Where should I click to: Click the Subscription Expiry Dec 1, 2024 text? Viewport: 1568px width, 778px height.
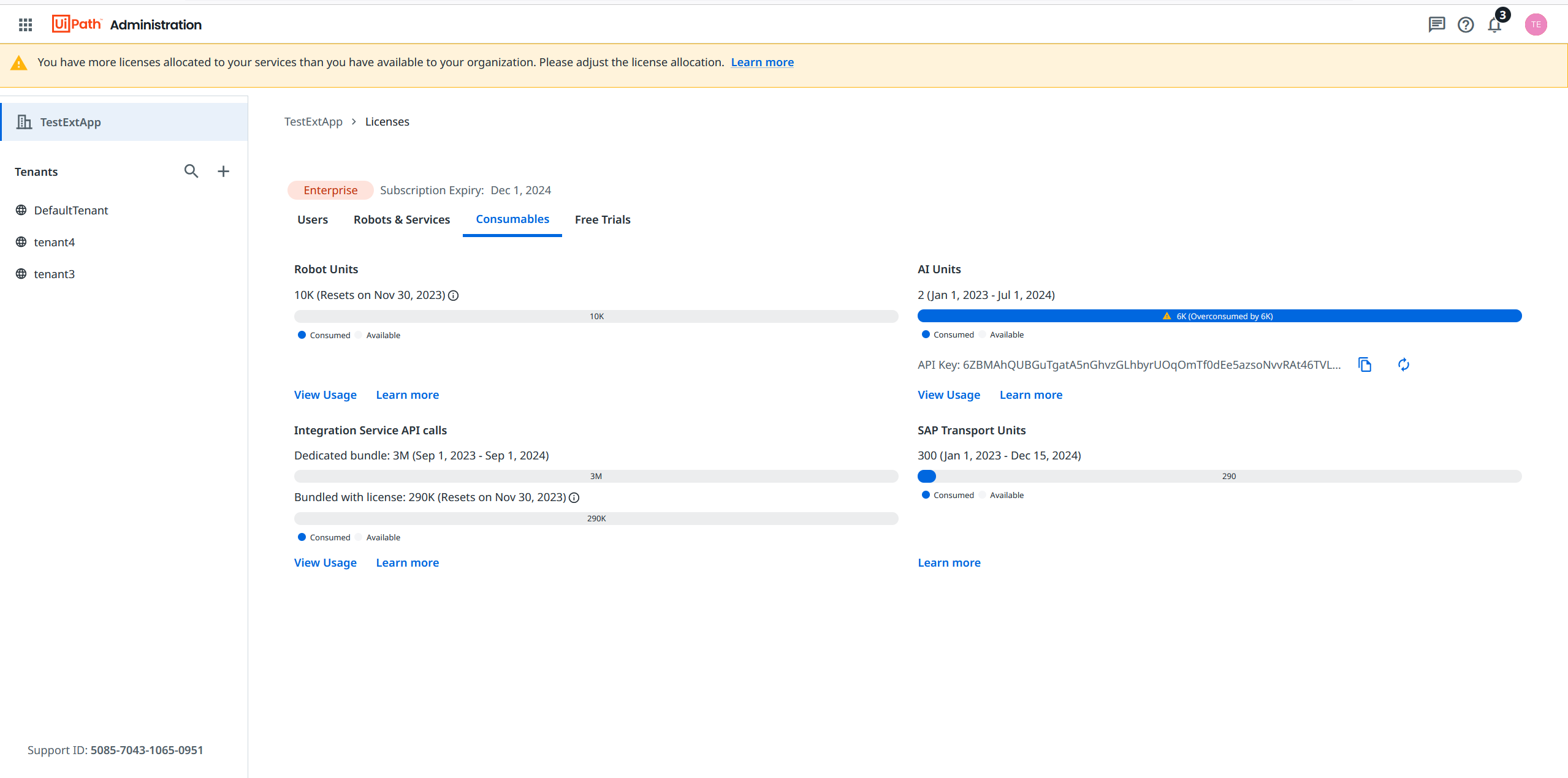465,191
